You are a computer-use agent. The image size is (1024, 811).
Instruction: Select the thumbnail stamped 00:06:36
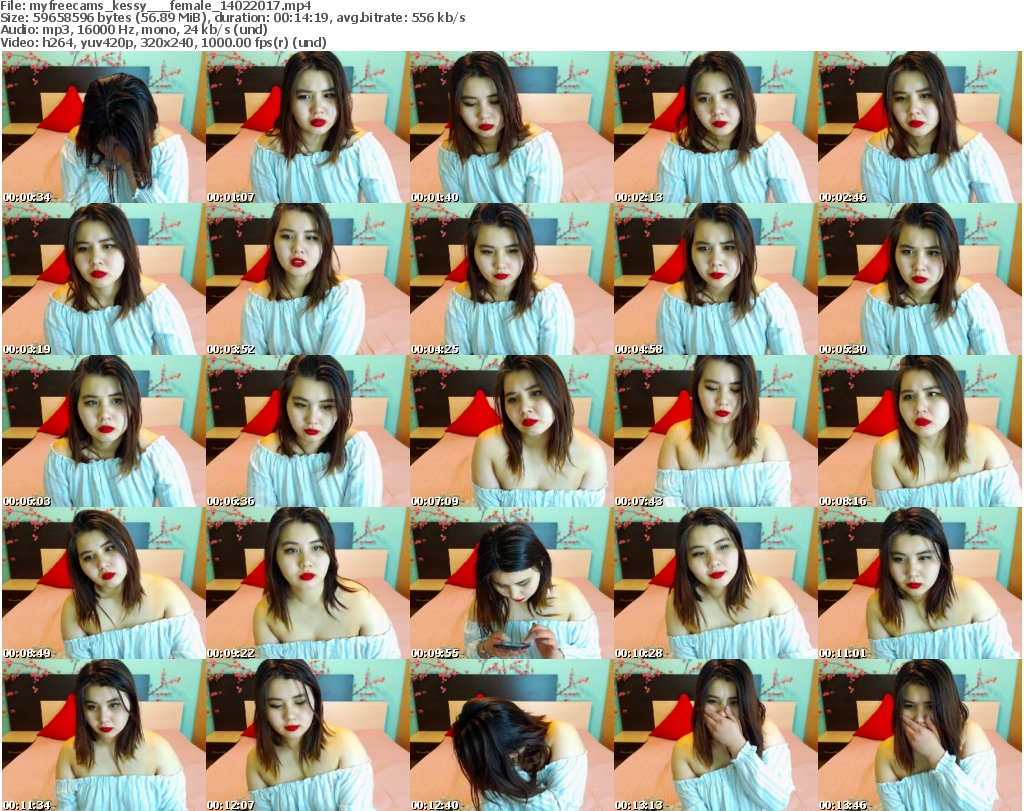tap(307, 431)
